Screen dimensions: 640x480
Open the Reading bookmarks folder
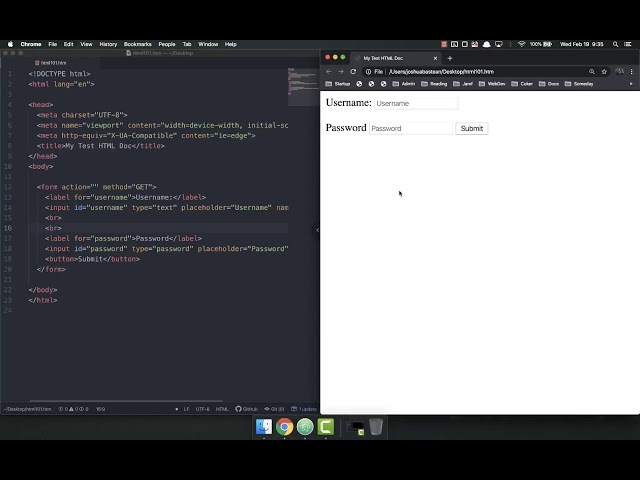click(x=434, y=84)
